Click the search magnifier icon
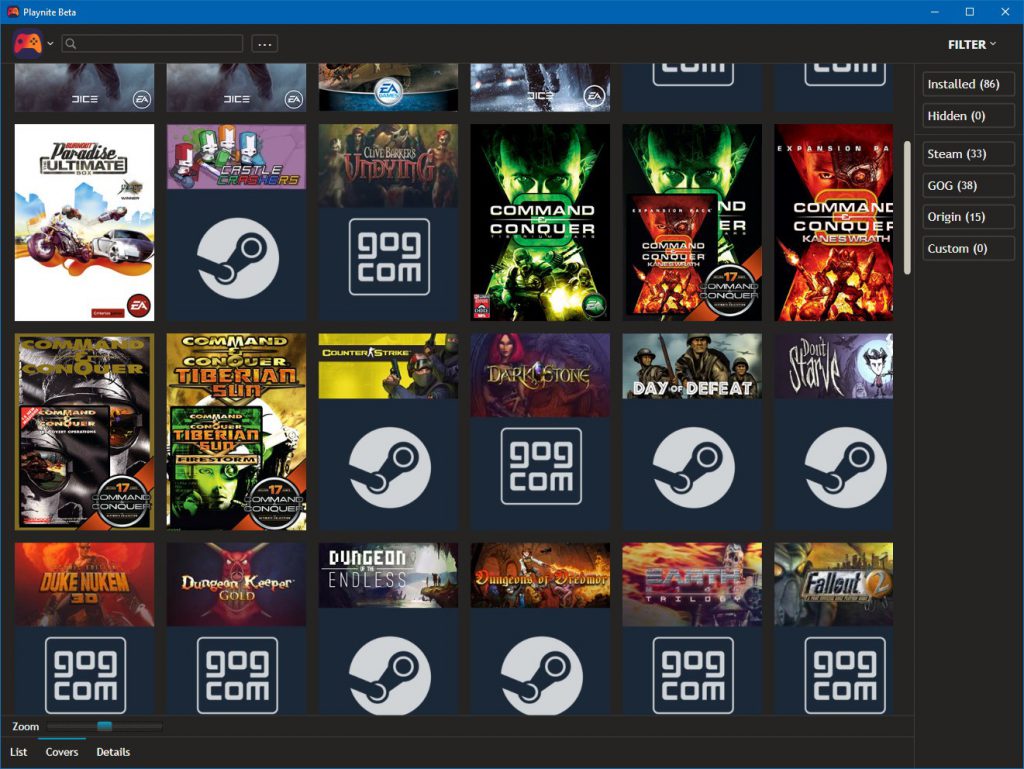 point(71,44)
